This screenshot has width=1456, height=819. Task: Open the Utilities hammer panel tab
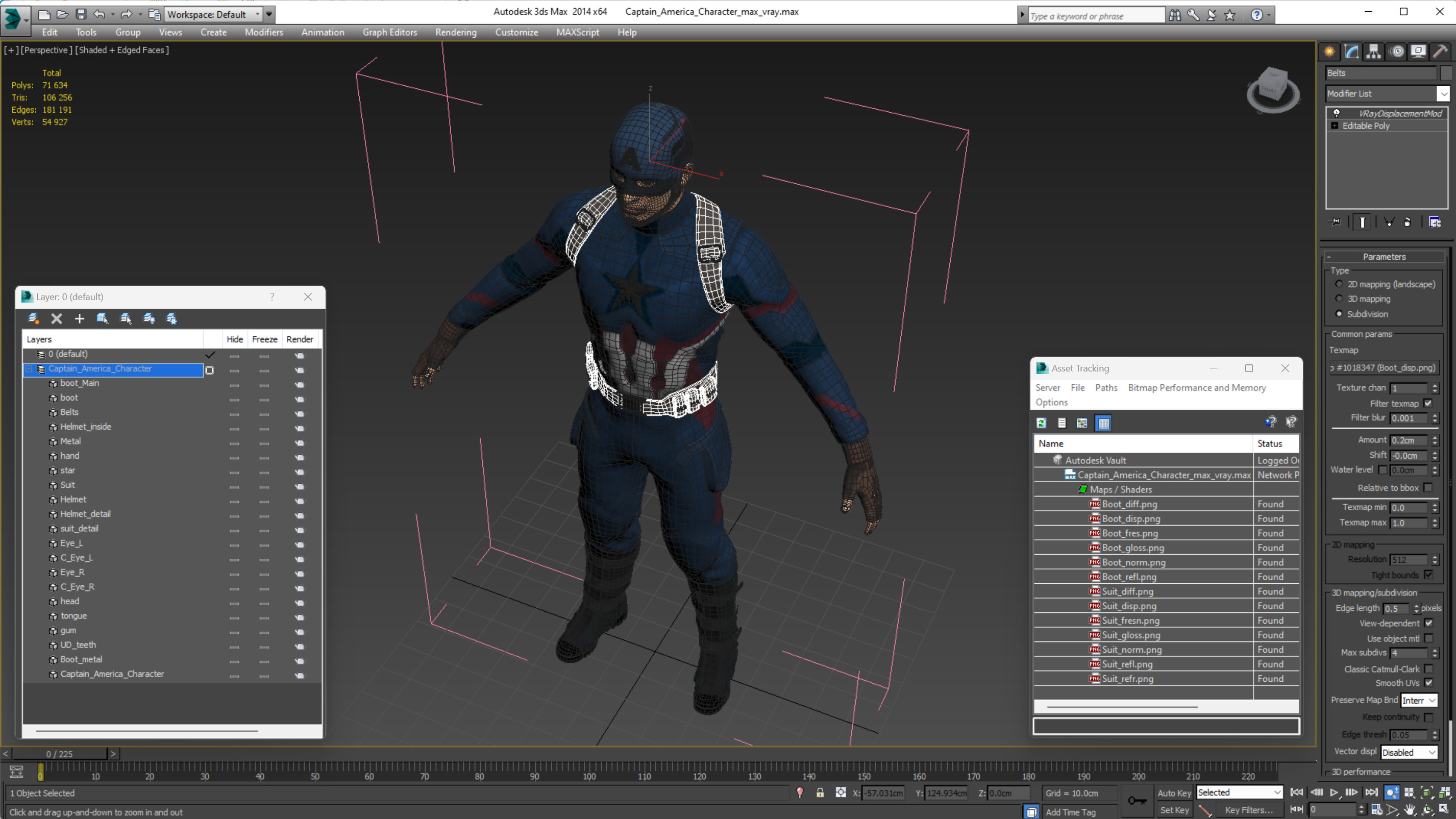coord(1440,52)
